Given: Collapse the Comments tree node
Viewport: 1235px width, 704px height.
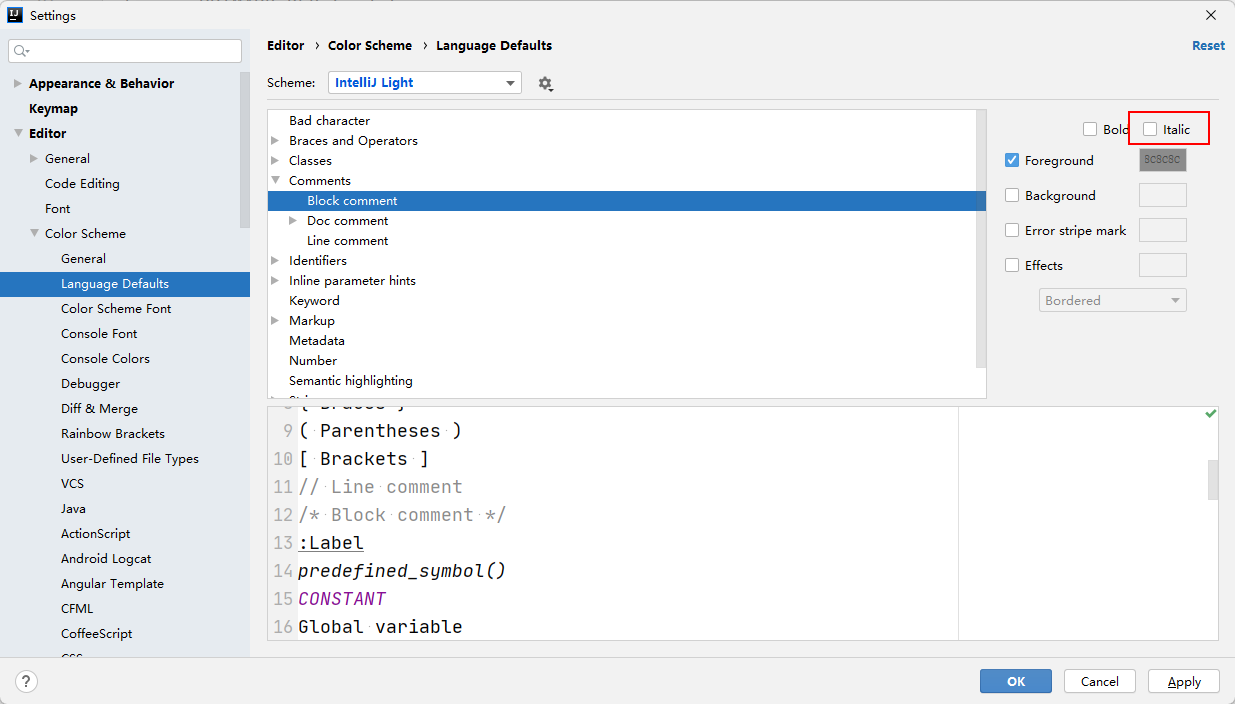Looking at the screenshot, I should pos(275,180).
